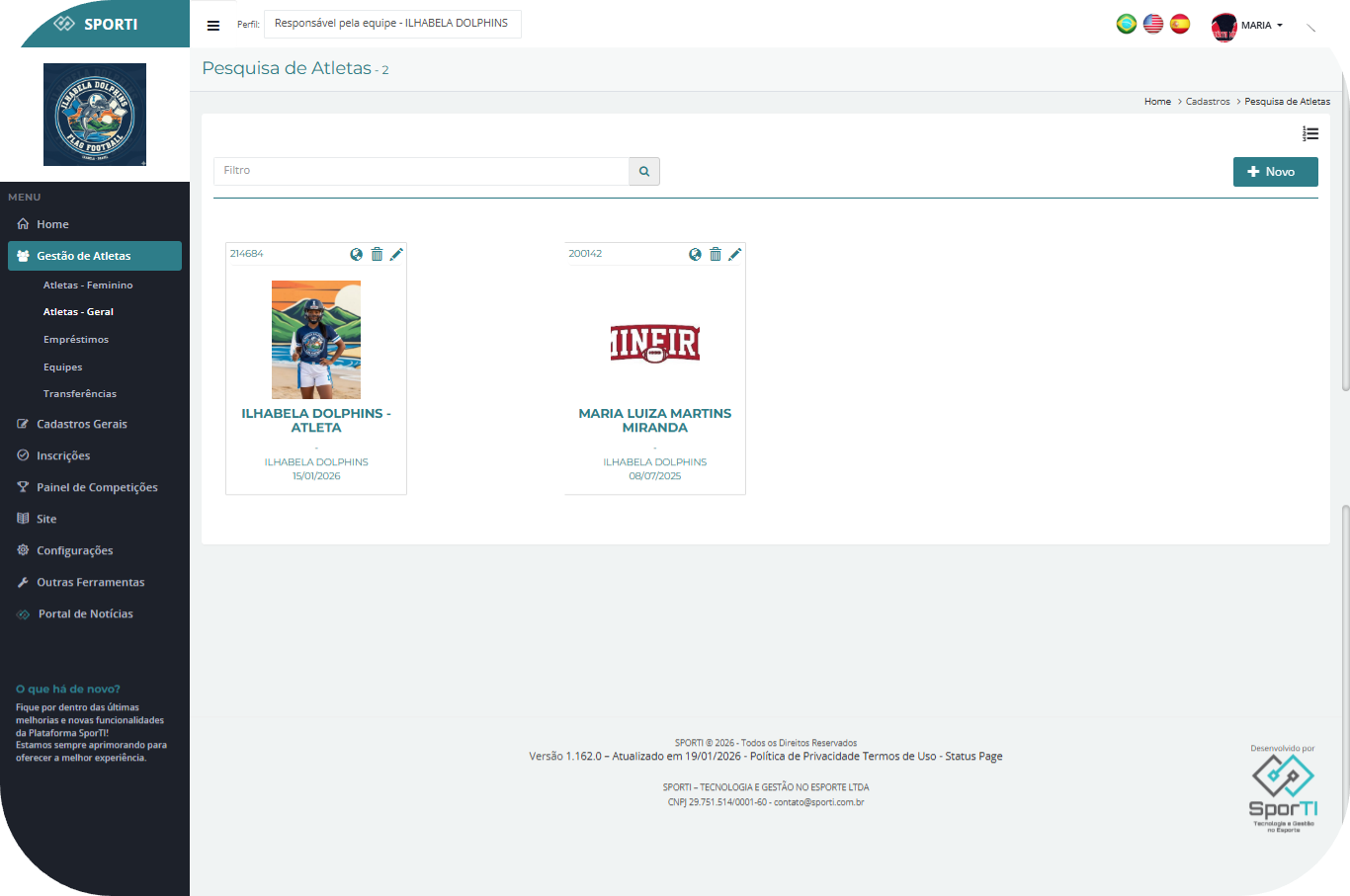Delete athlete 200142 with trash icon
The image size is (1350, 896).
(x=716, y=254)
